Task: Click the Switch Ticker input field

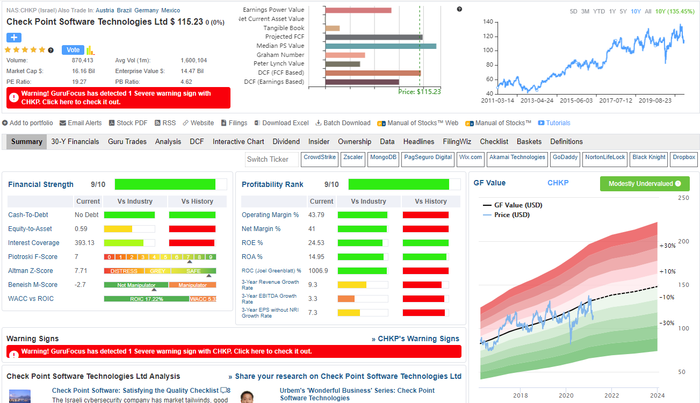Action: tap(272, 159)
